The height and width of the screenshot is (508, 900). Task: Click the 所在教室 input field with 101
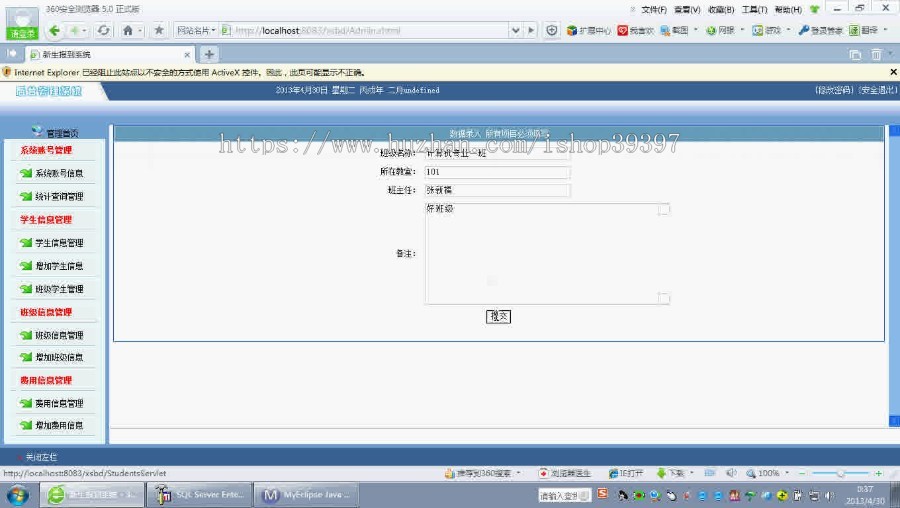tap(497, 172)
